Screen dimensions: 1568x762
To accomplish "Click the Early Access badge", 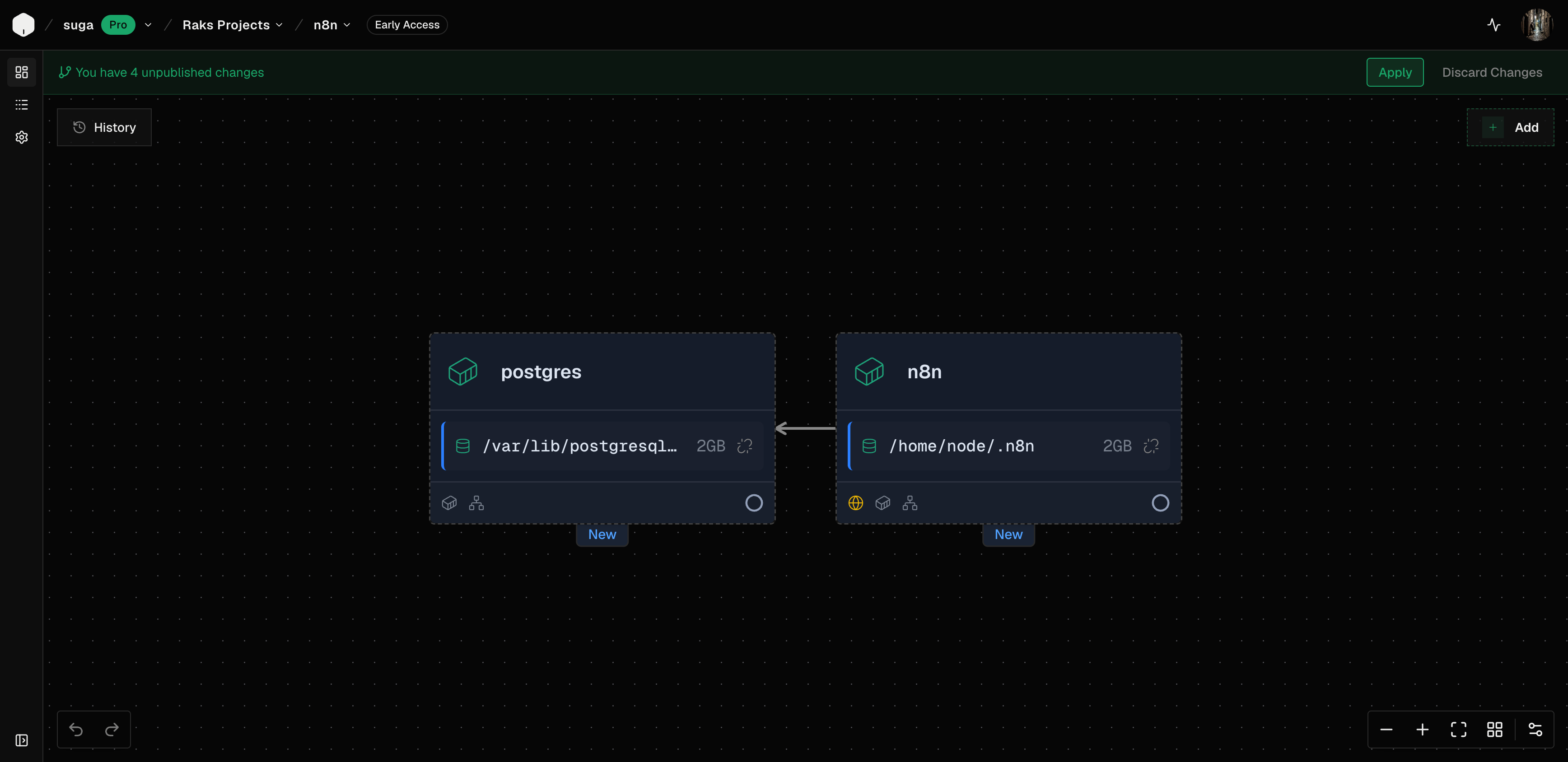I will [407, 25].
